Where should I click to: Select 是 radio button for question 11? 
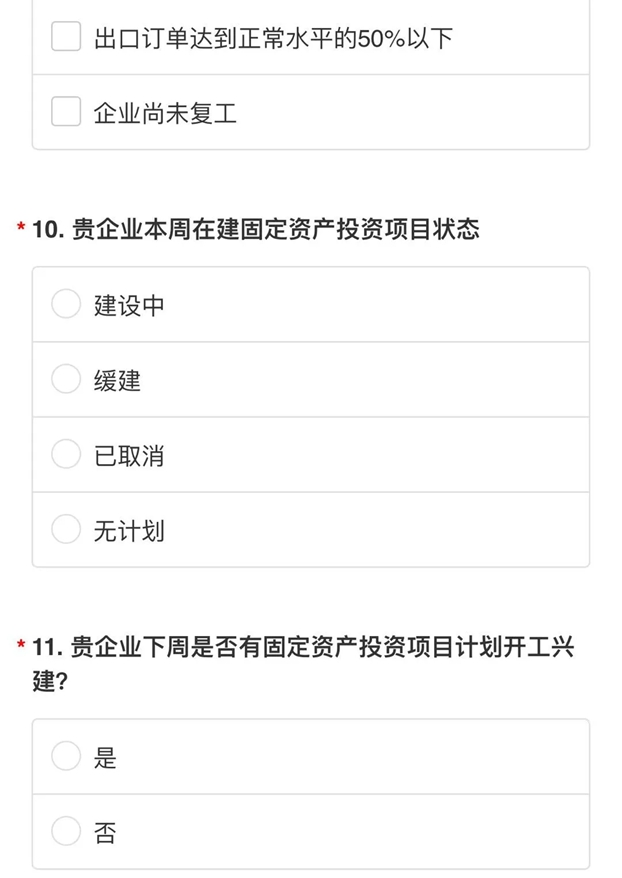(66, 756)
